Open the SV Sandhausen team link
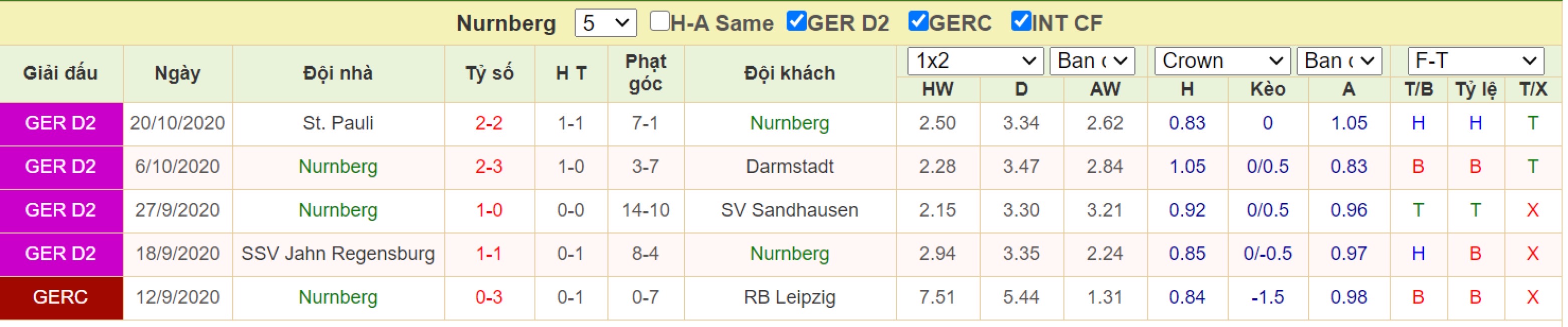The height and width of the screenshot is (327, 1568). click(789, 210)
